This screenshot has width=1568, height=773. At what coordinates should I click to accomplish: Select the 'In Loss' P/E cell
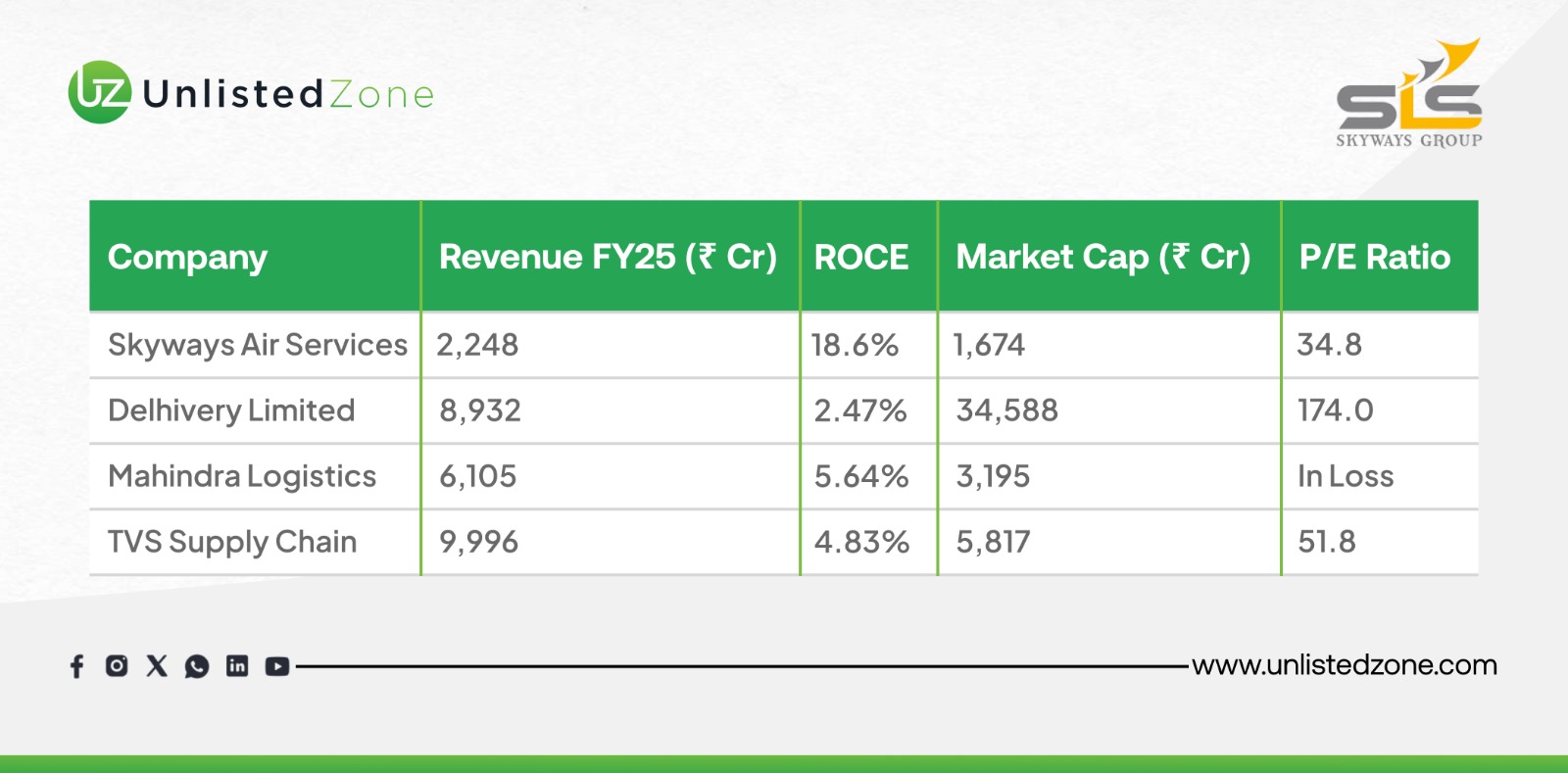(1346, 476)
